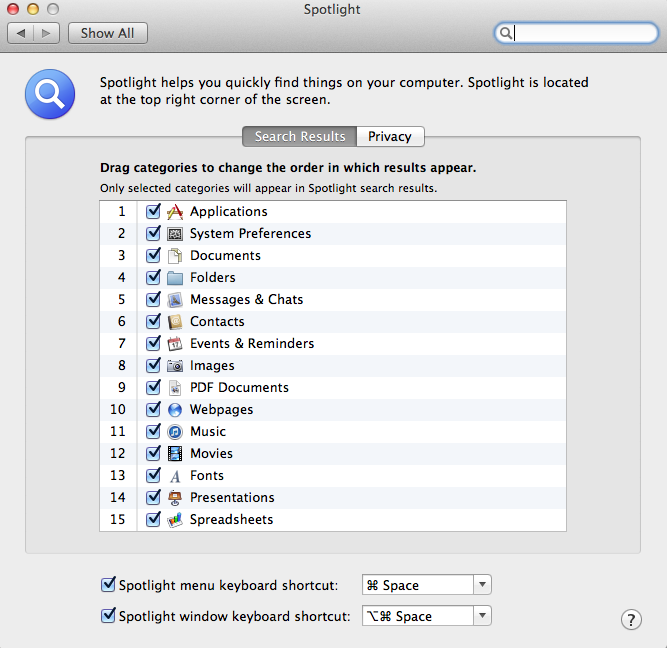Screen dimensions: 667x648
Task: Select the Events & Reminders row label
Action: 252,343
